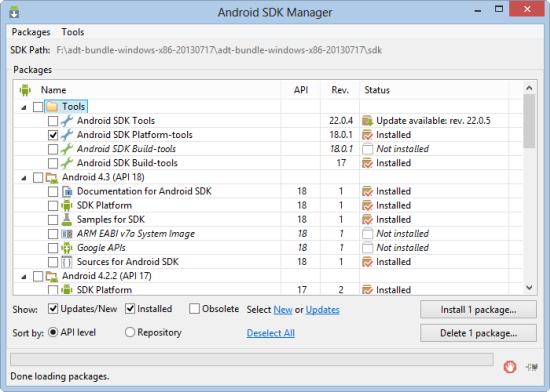
Task: Check the Android 4.3 (API 18) group checkbox
Action: click(38, 177)
